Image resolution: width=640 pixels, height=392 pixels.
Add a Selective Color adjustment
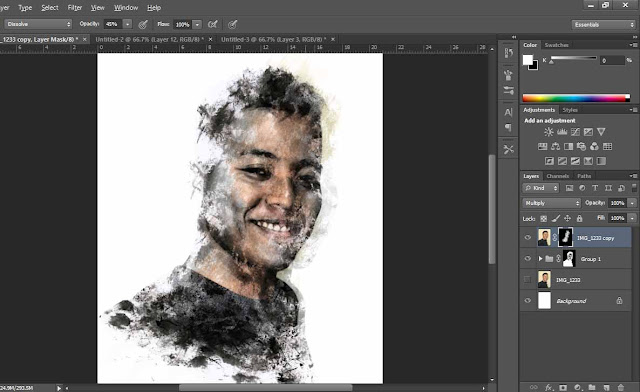(588, 161)
